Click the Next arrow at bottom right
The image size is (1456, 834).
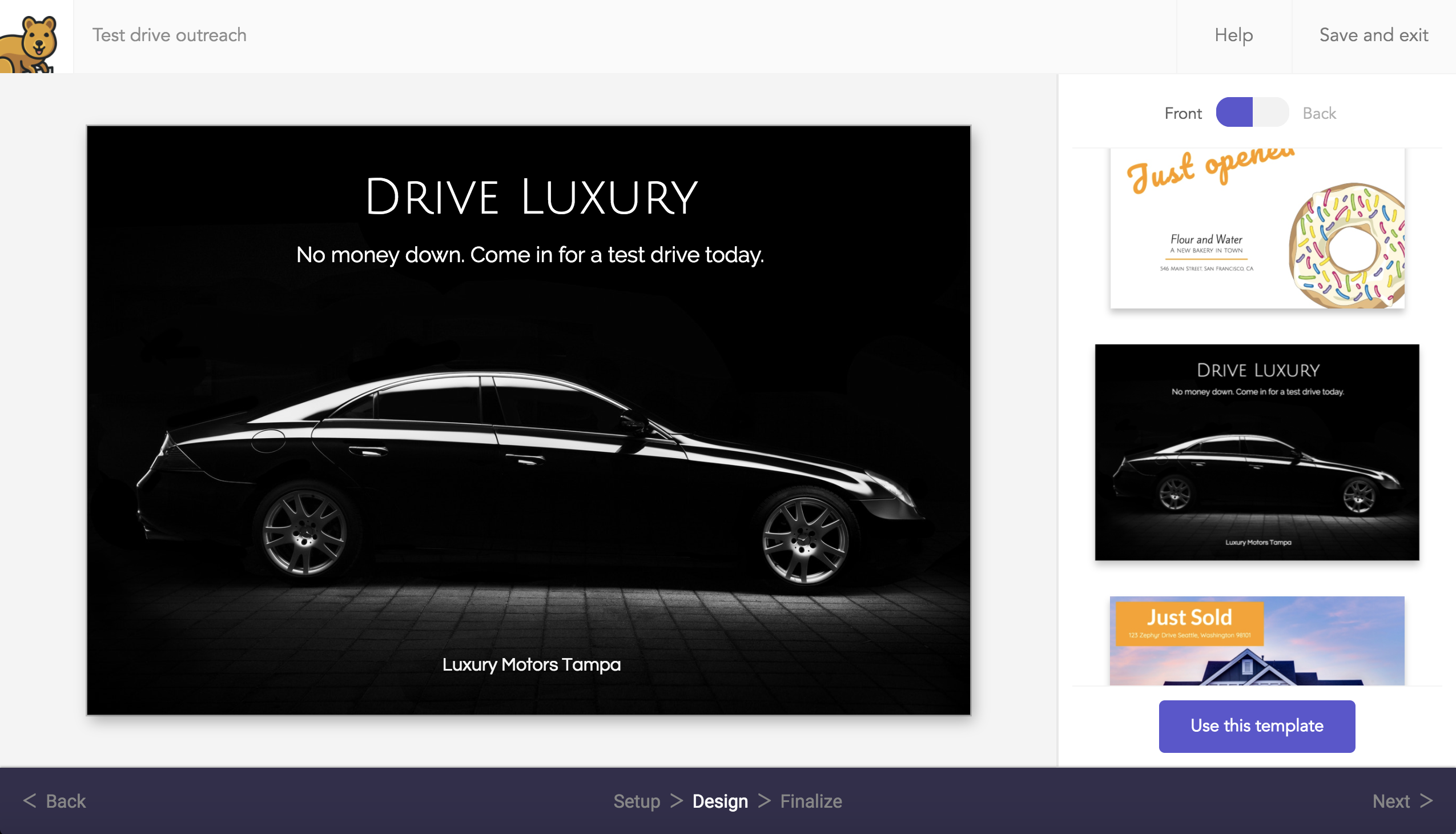pos(1426,800)
